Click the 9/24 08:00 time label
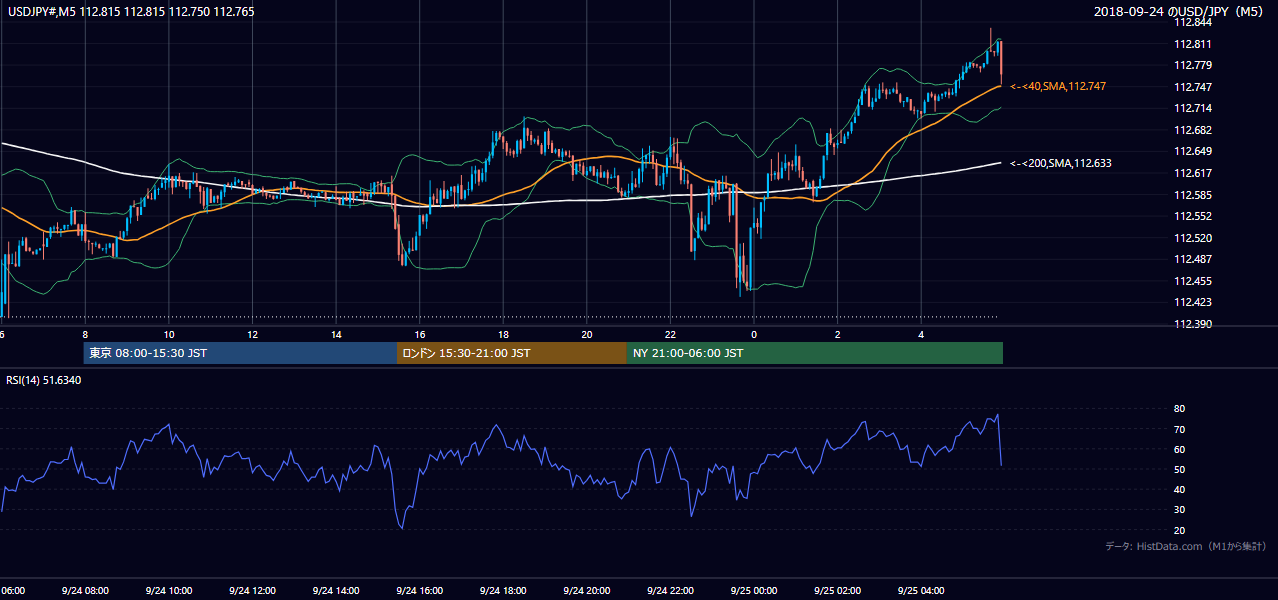The image size is (1278, 600). pos(85,590)
